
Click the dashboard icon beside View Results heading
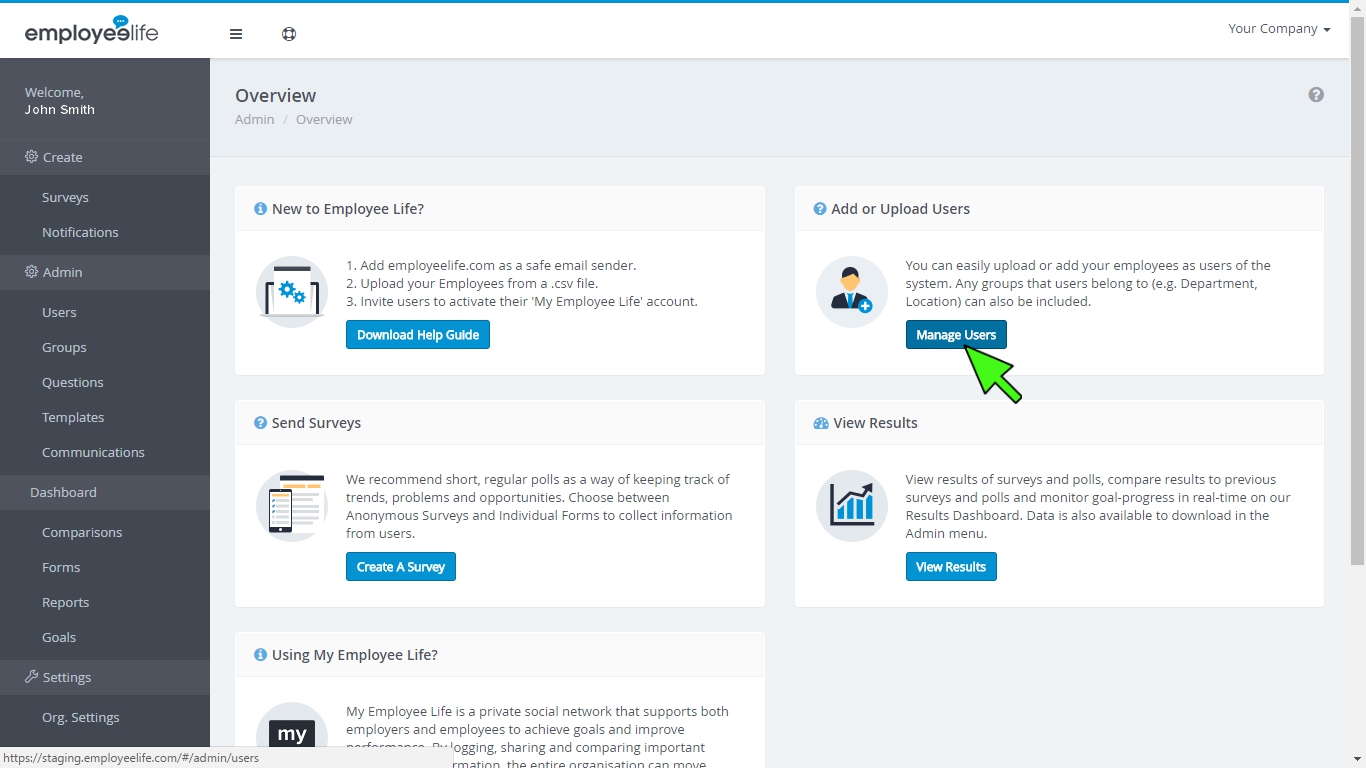[x=821, y=423]
